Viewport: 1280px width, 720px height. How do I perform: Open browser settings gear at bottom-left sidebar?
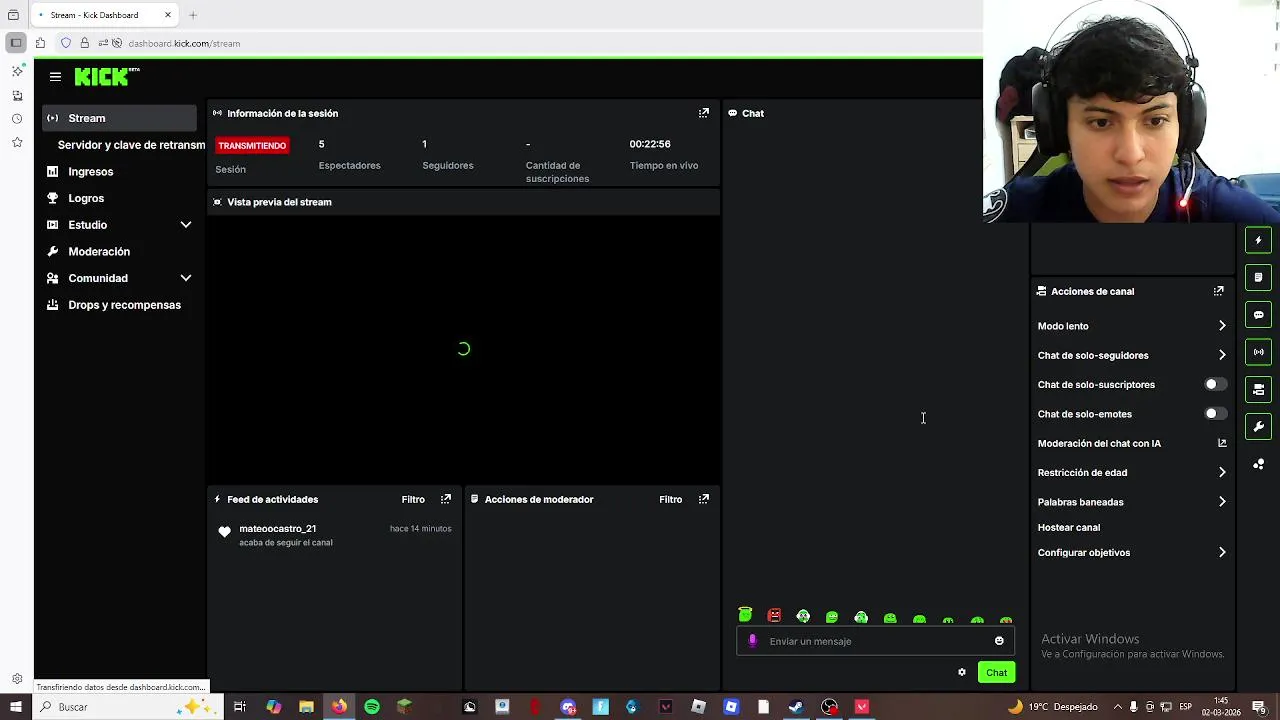[17, 679]
